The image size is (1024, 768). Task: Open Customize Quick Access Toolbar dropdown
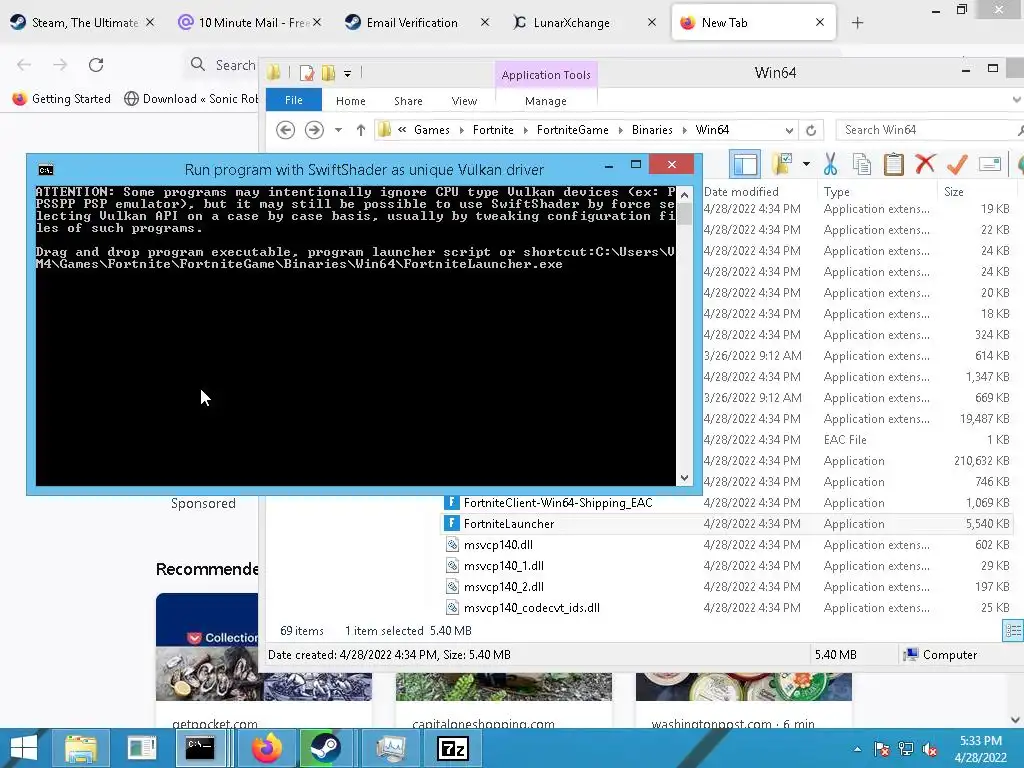coord(347,74)
